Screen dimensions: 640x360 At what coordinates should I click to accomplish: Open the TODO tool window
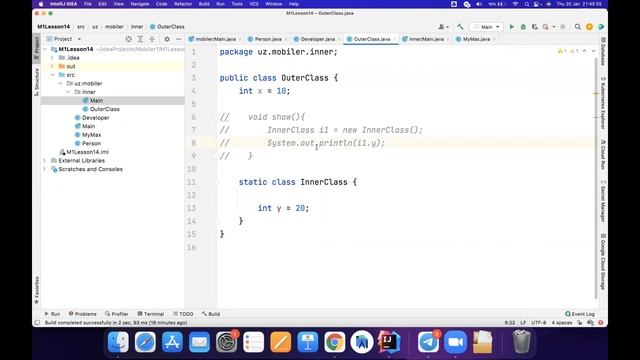(x=183, y=314)
